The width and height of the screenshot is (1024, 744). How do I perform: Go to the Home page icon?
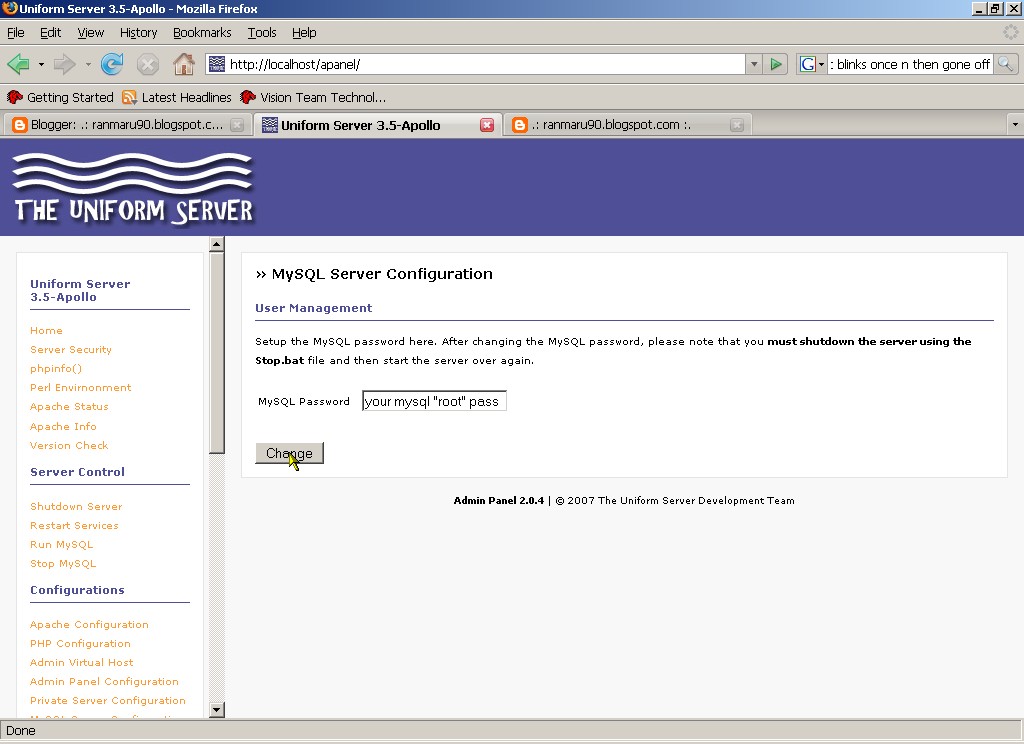[x=184, y=64]
